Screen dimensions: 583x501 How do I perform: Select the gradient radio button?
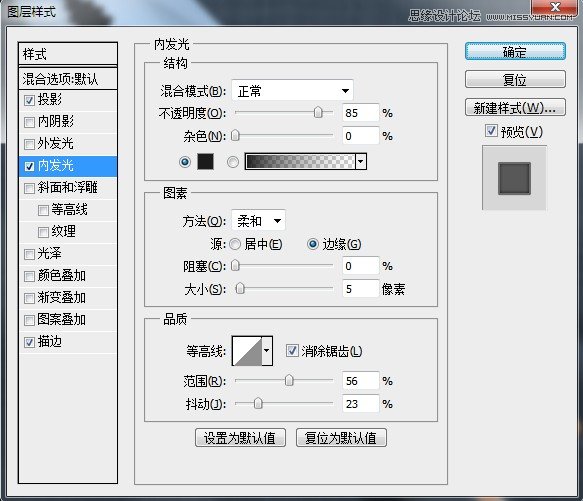[x=233, y=162]
